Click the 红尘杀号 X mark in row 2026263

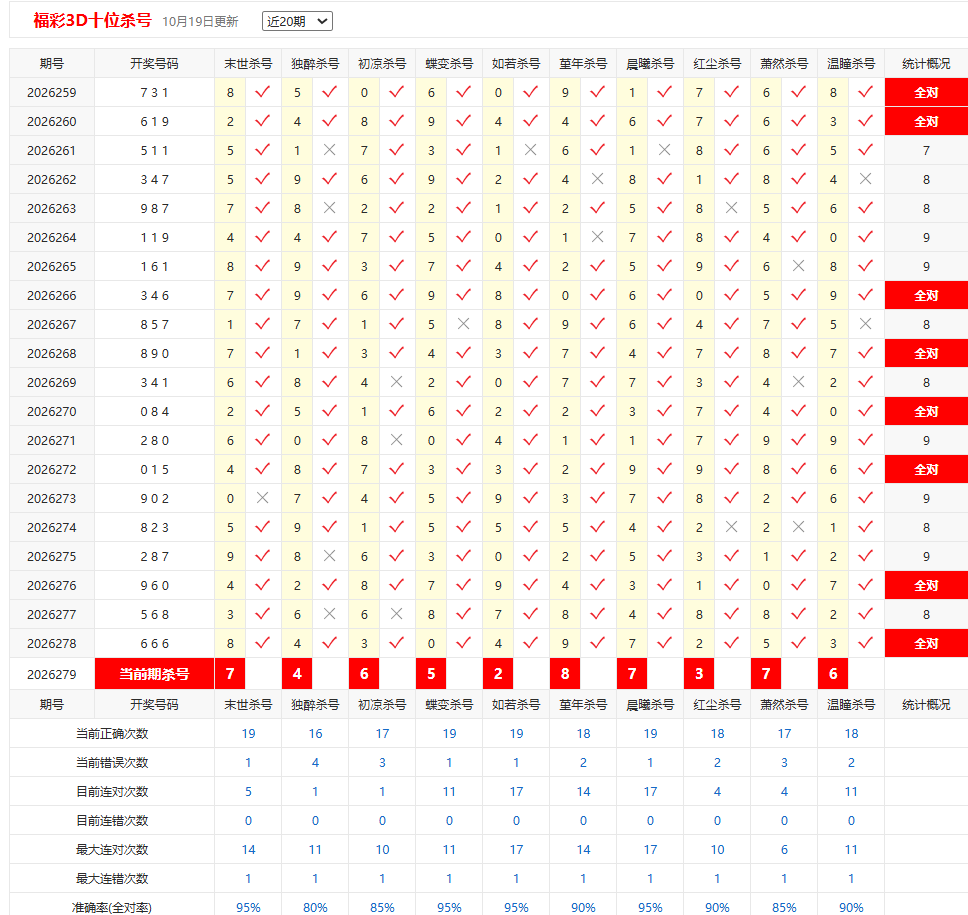[x=732, y=208]
